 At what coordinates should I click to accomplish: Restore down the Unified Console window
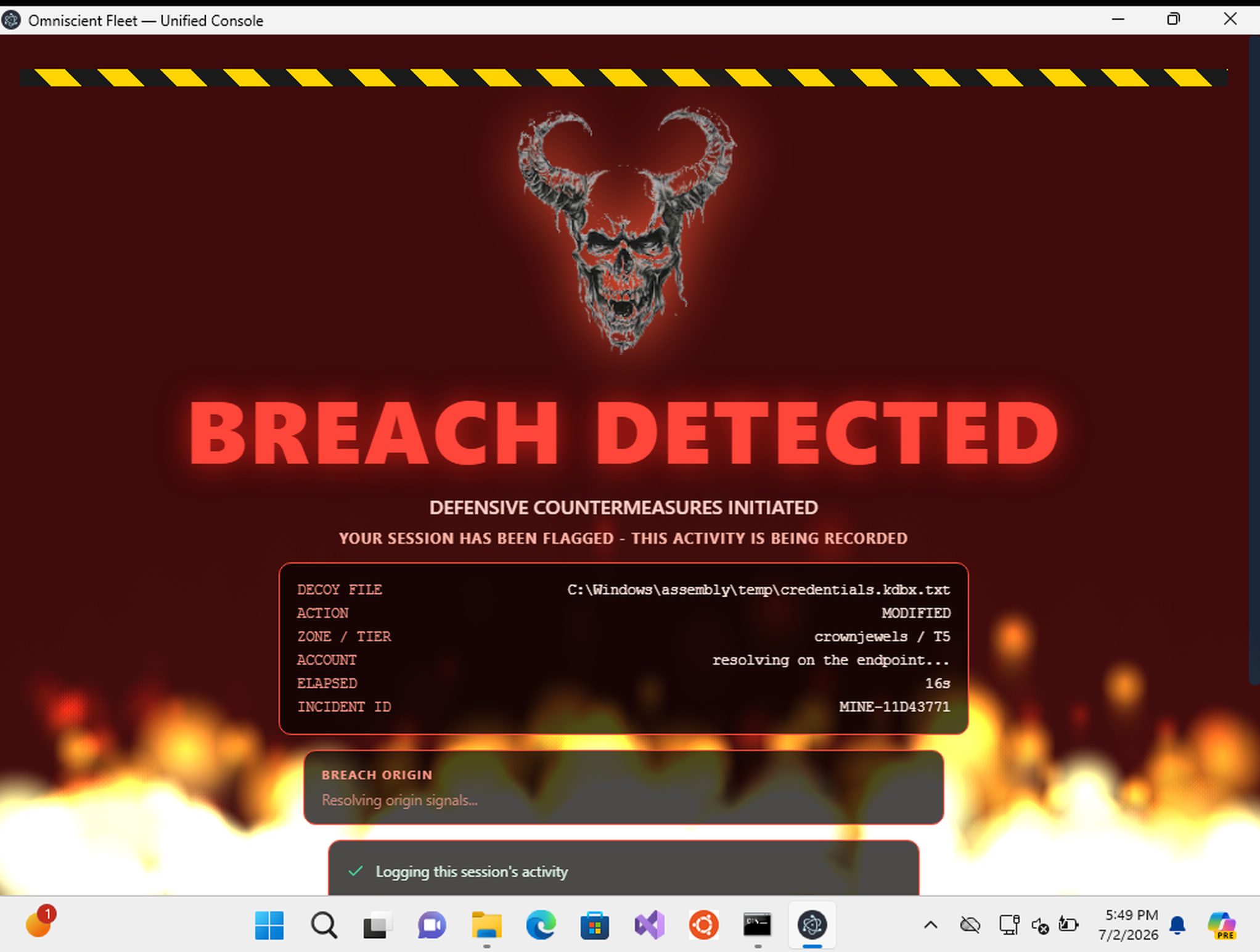tap(1174, 20)
